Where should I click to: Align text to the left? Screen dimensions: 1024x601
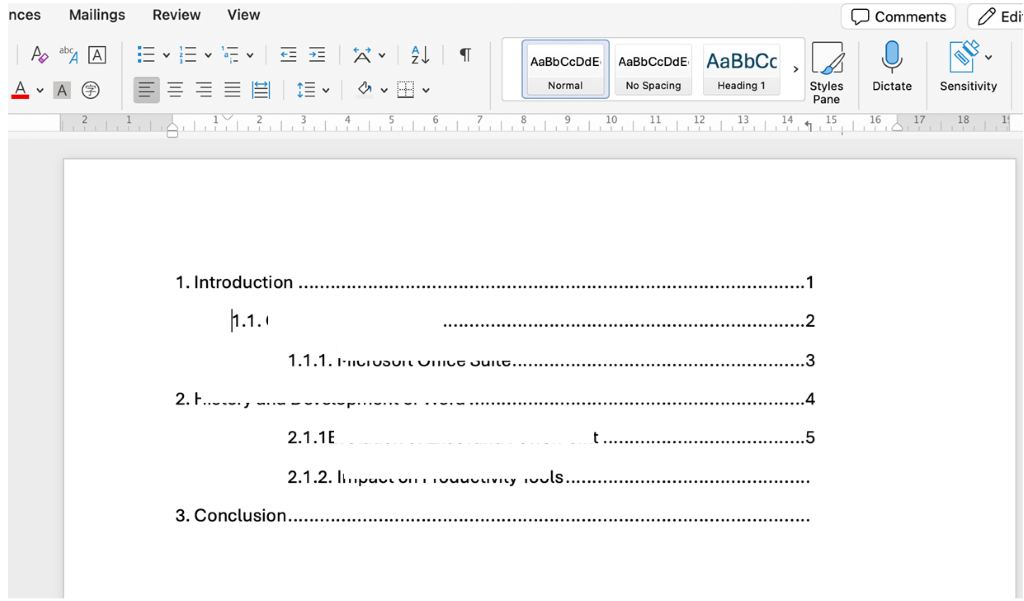point(146,90)
